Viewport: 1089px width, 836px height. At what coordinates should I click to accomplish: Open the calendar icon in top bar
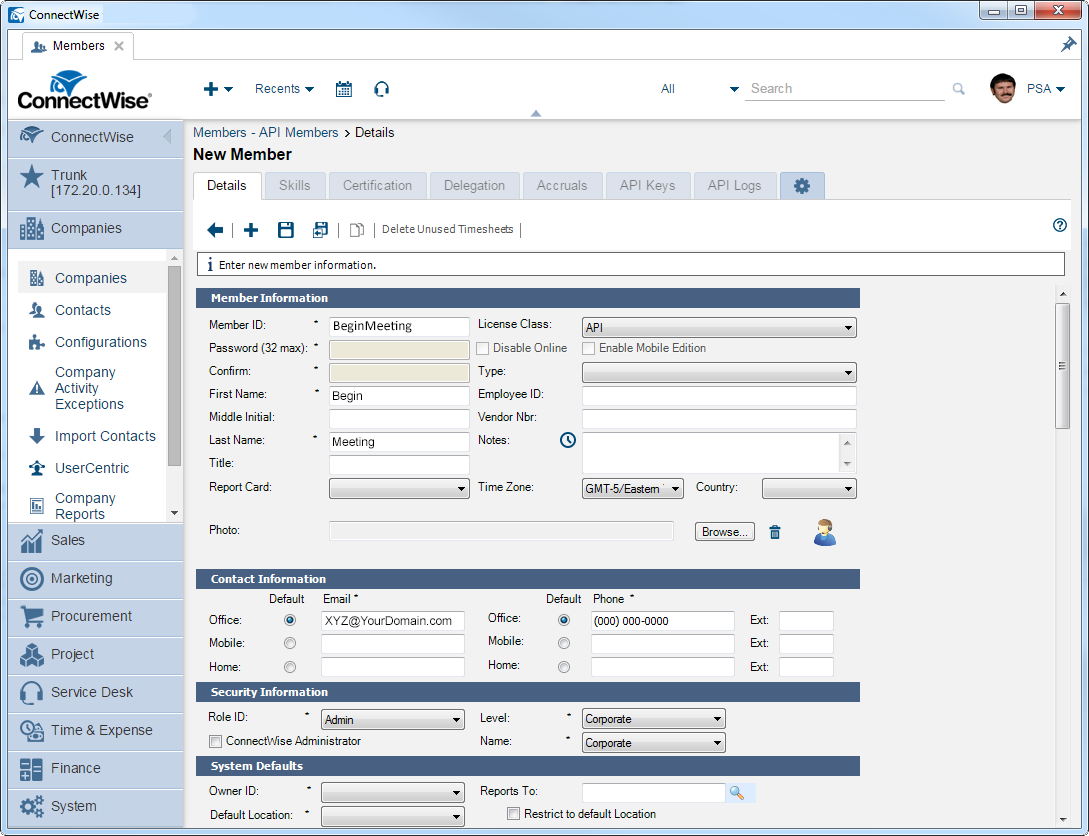[x=344, y=89]
